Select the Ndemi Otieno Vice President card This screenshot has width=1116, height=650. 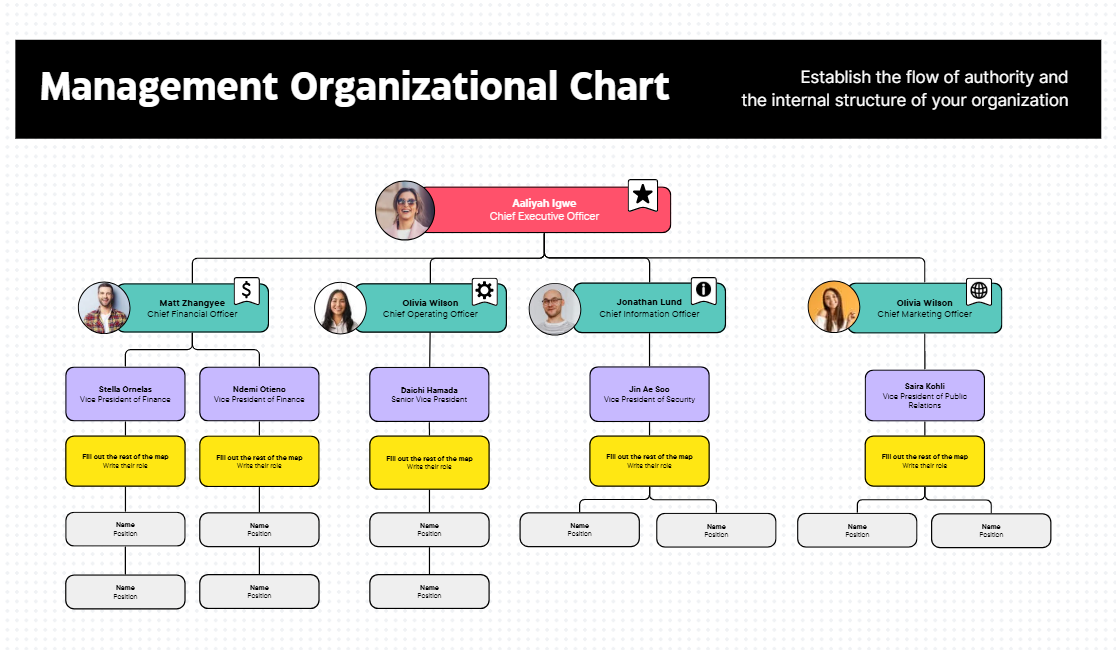(x=259, y=394)
